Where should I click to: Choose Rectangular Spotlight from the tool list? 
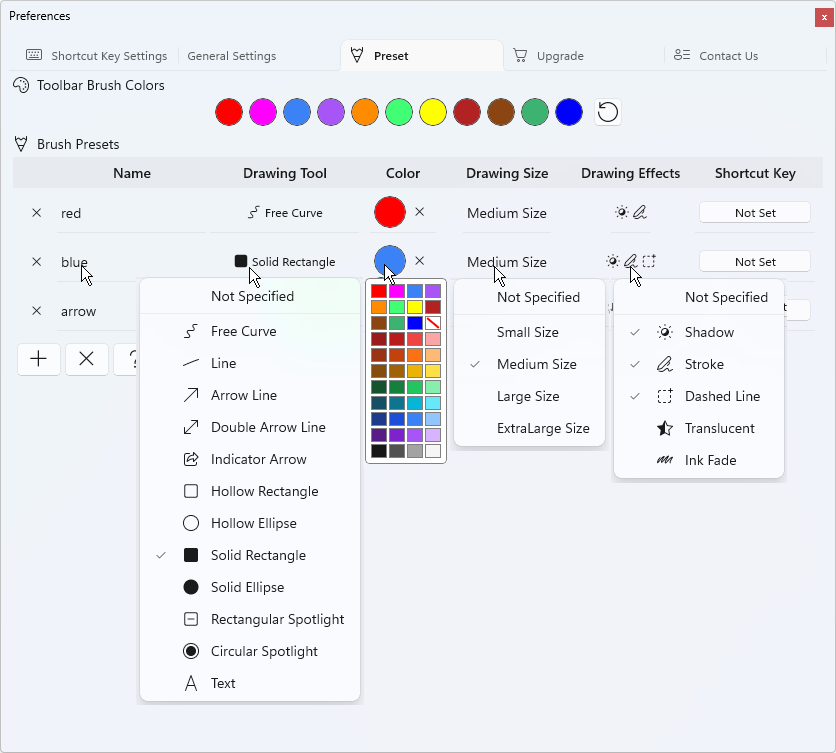tap(250, 619)
